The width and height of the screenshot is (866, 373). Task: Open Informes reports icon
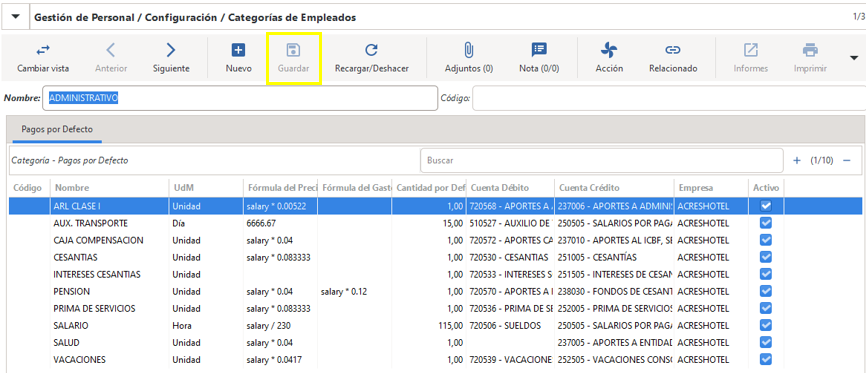(x=751, y=50)
